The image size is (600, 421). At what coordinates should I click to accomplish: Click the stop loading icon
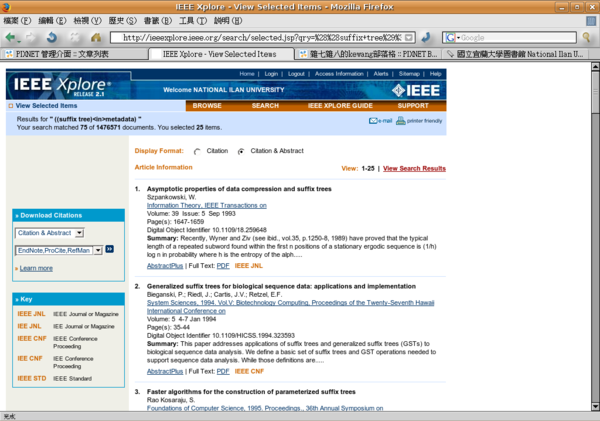[75, 37]
